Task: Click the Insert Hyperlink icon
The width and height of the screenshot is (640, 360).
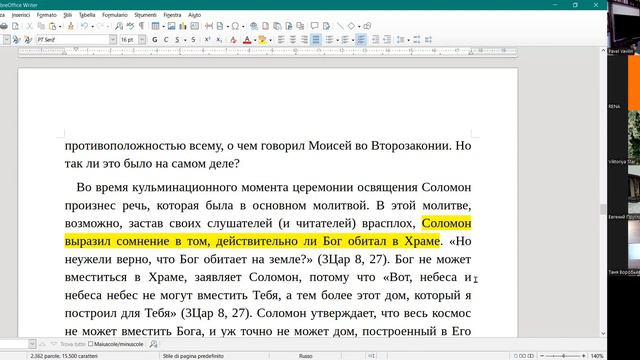Action: click(x=254, y=26)
